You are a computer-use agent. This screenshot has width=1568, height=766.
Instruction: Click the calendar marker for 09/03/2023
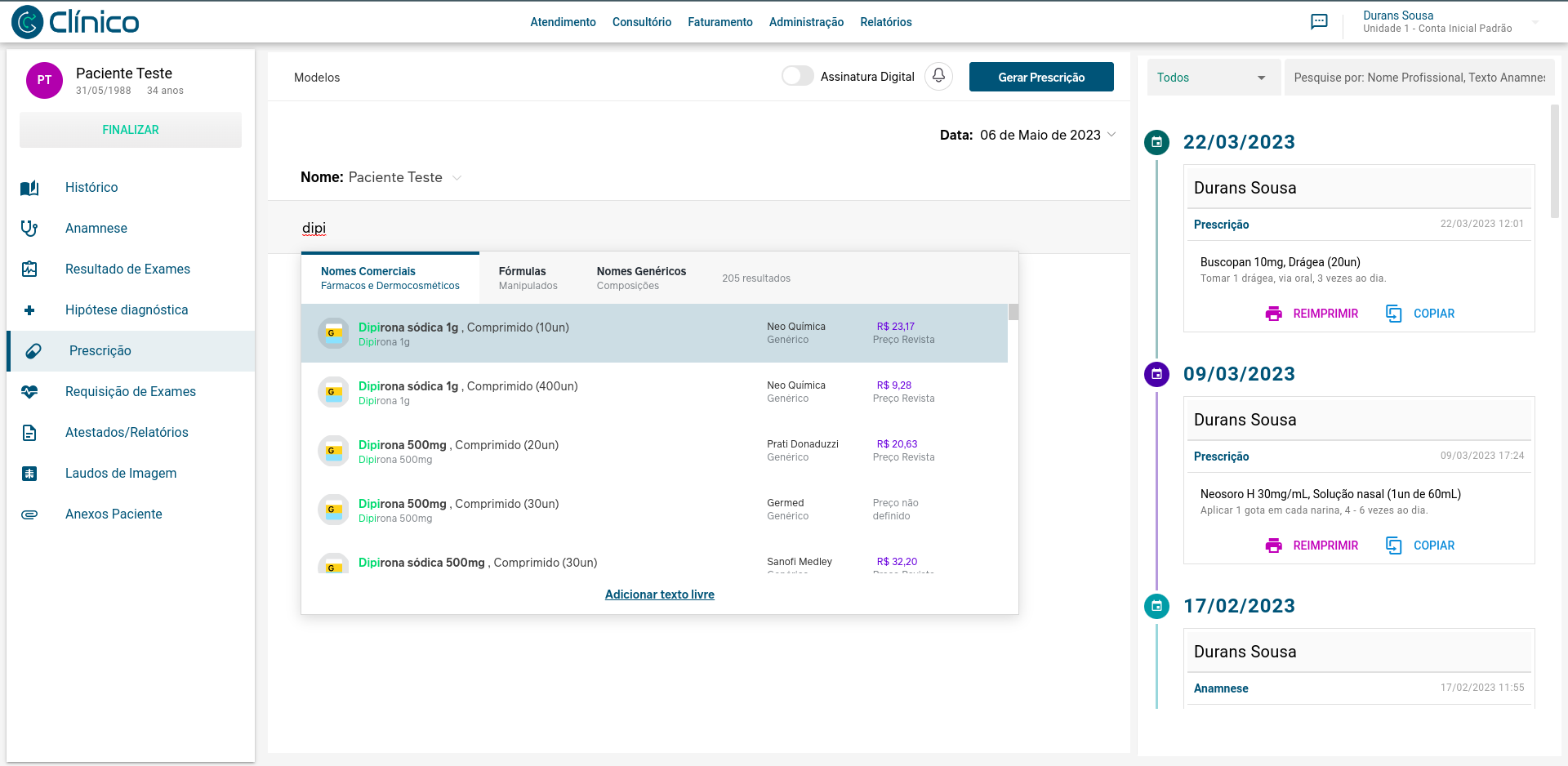tap(1156, 374)
